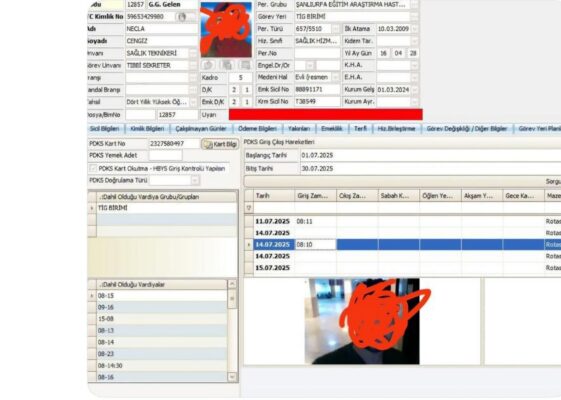Open the Emeklilik tab
The width and height of the screenshot is (561, 400).
[332, 129]
